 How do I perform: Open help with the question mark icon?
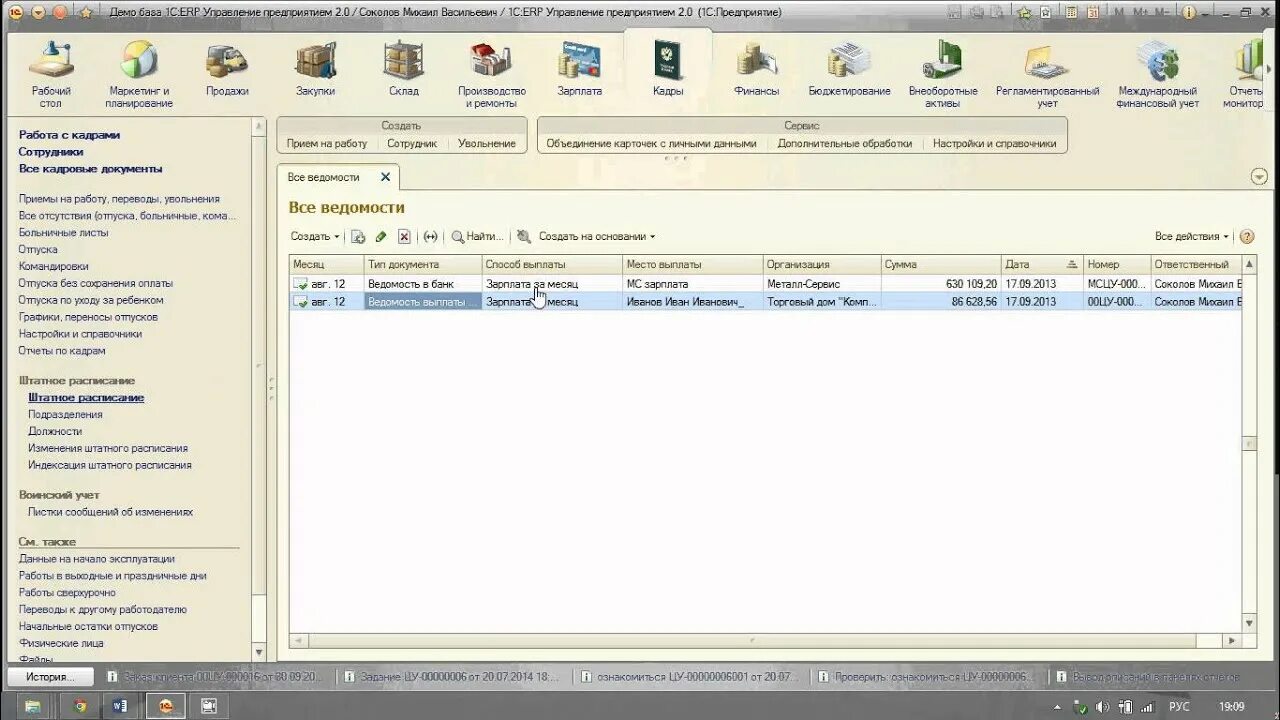tap(1246, 237)
